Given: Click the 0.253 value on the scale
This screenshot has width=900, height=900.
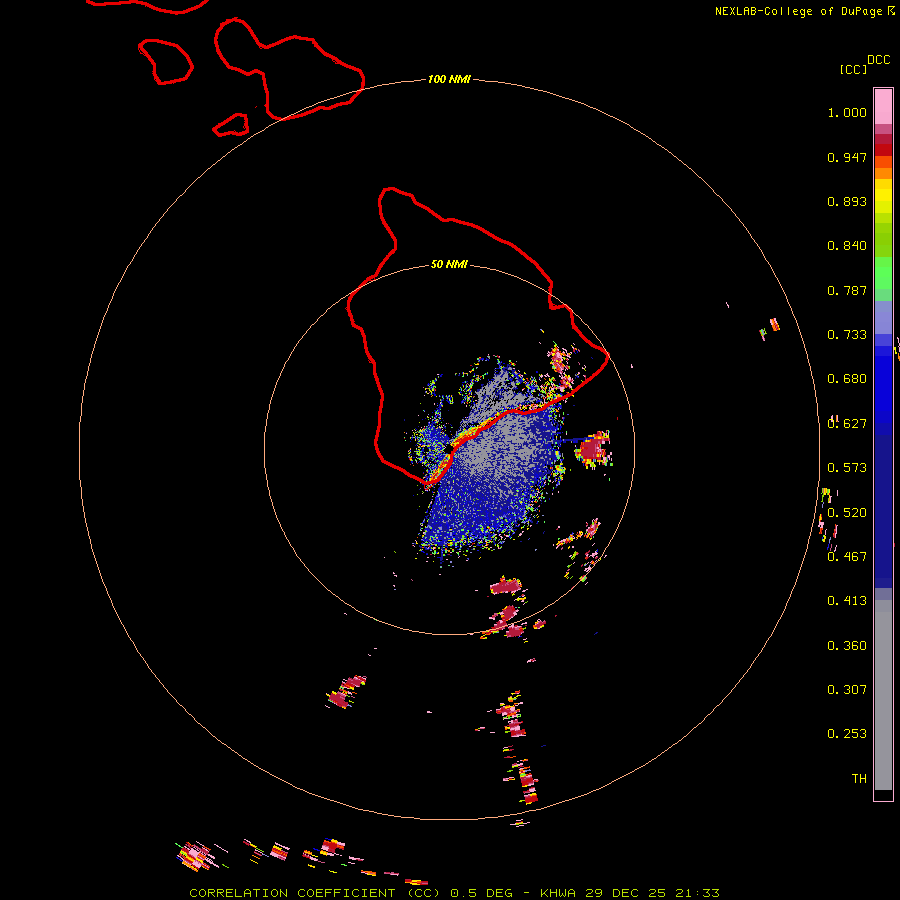Looking at the screenshot, I should tap(847, 734).
